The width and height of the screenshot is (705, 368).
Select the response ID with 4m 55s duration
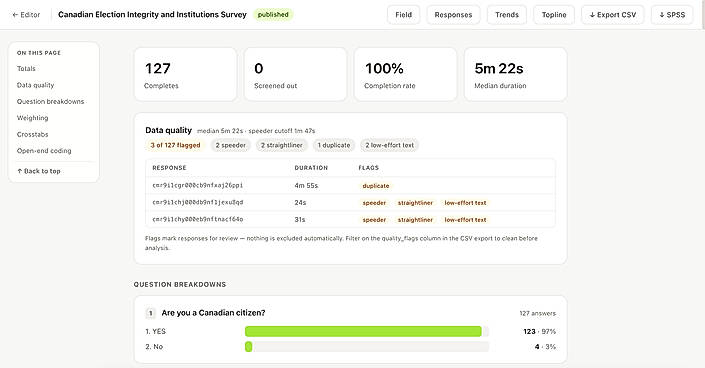coord(197,185)
